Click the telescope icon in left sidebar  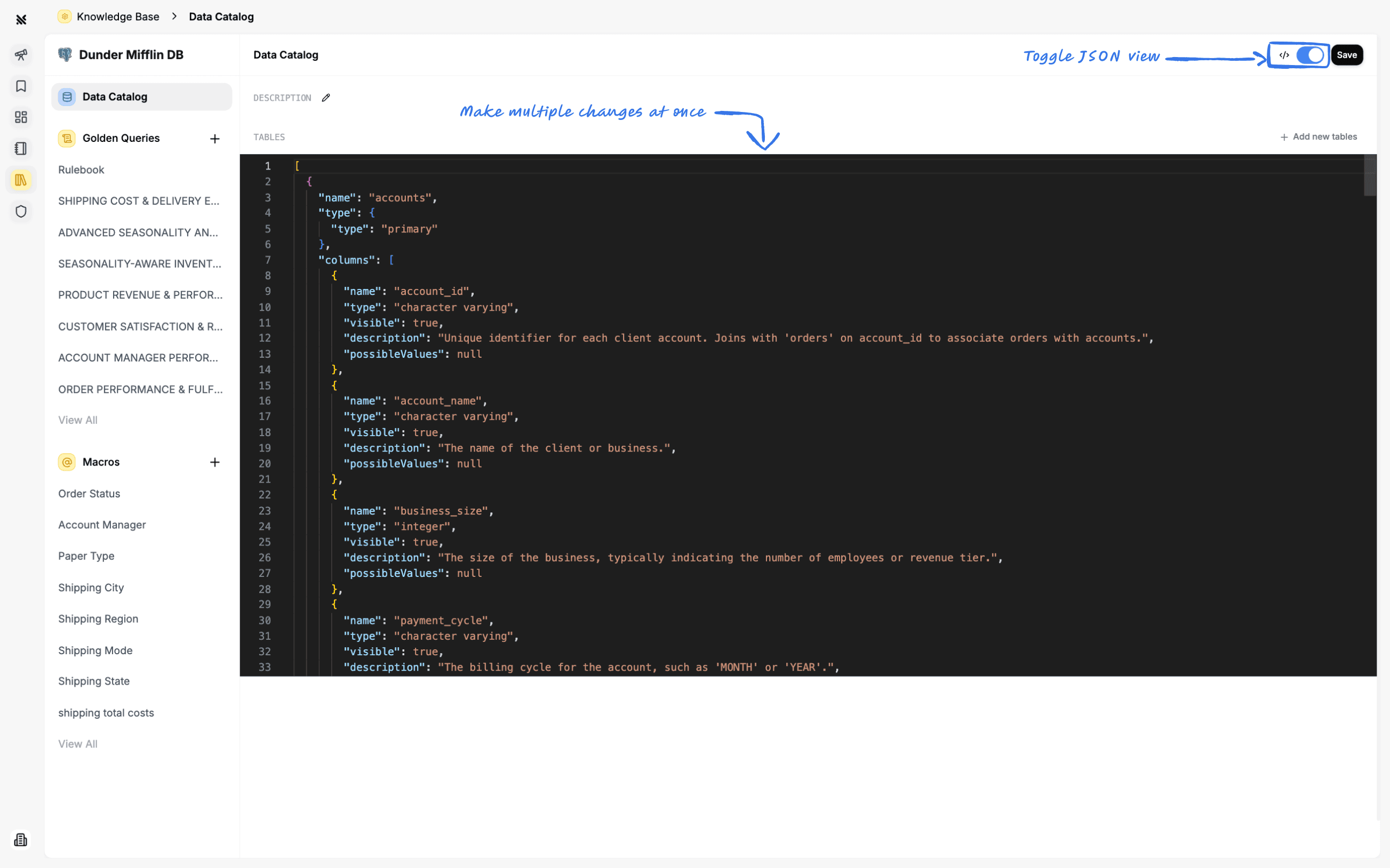click(x=21, y=55)
